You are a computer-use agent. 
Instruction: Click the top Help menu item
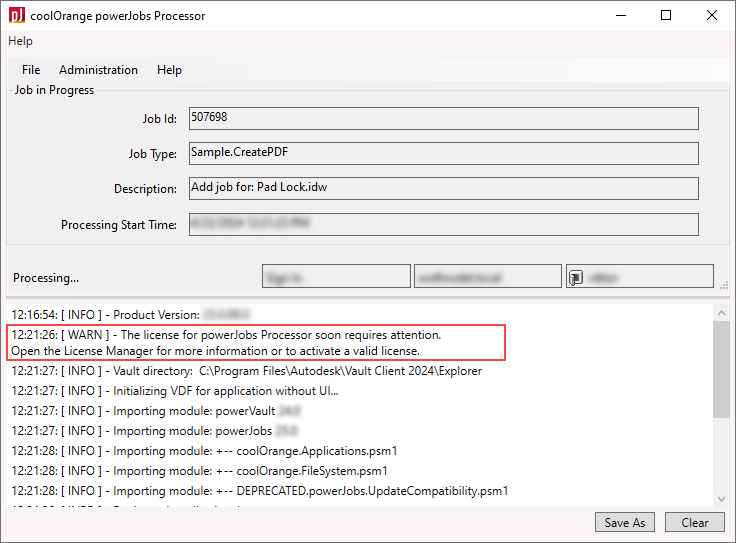[x=20, y=41]
